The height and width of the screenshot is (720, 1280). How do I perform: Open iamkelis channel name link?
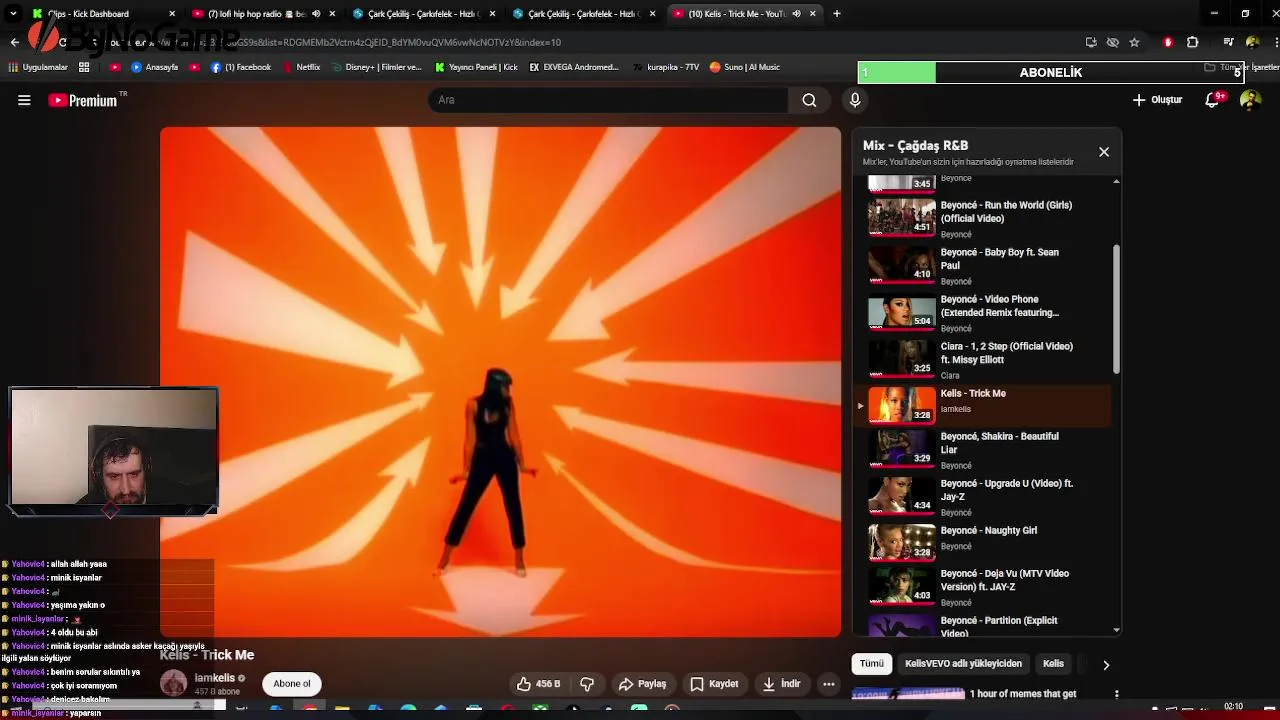pos(214,678)
